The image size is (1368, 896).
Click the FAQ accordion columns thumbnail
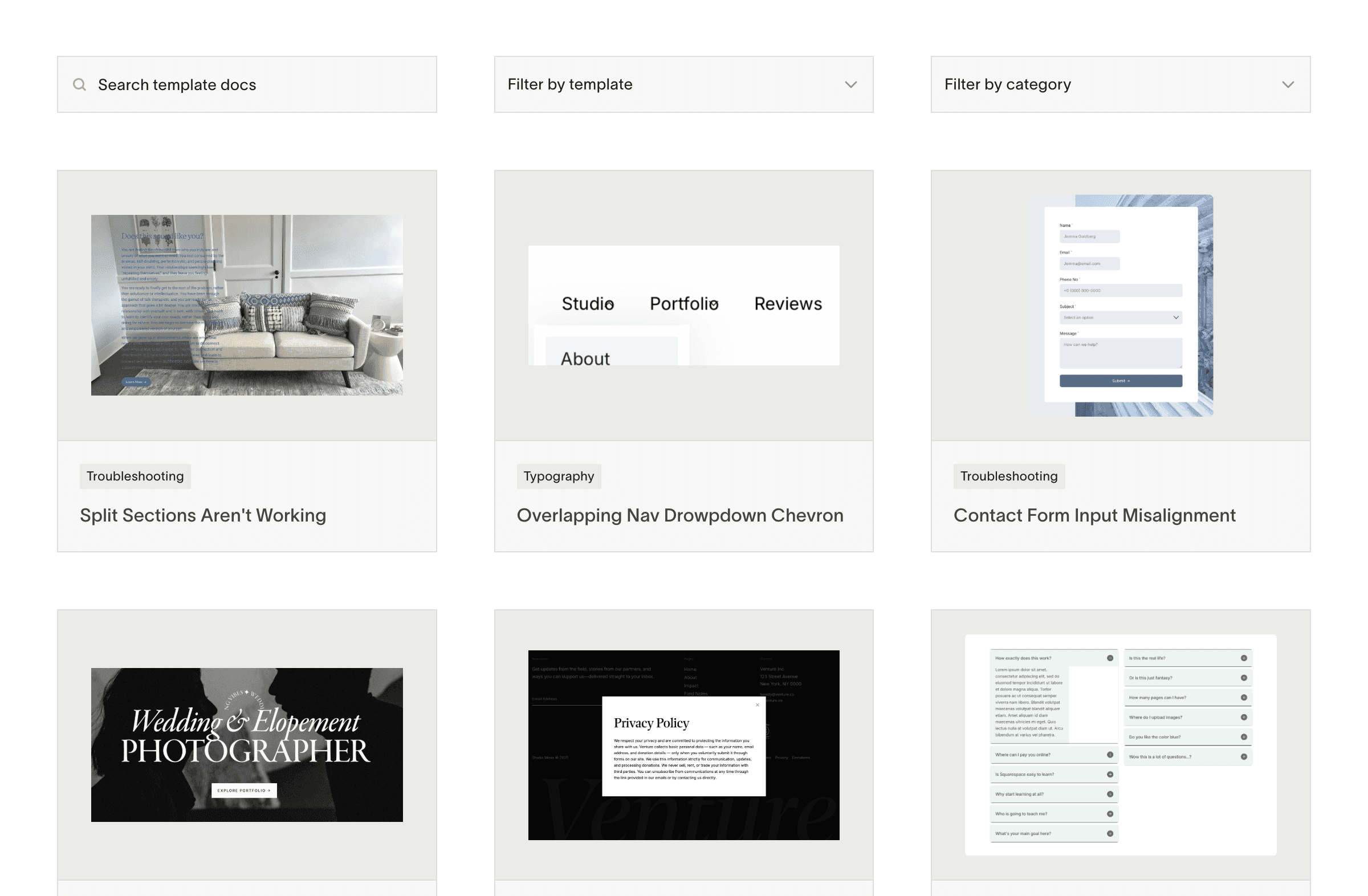pos(1120,745)
